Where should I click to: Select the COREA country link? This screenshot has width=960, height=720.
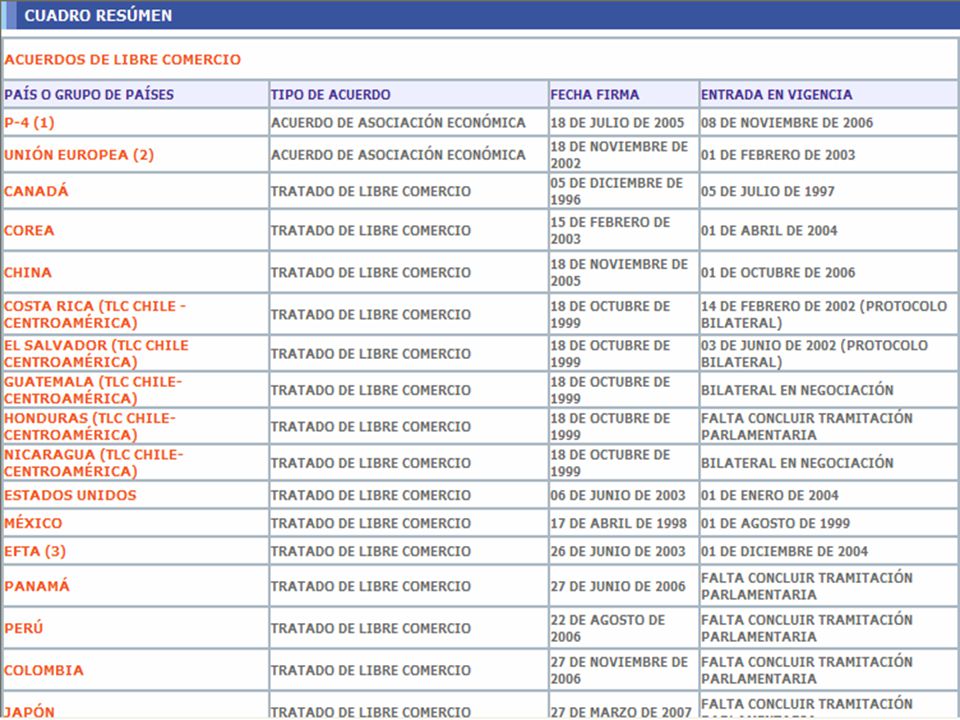click(29, 231)
